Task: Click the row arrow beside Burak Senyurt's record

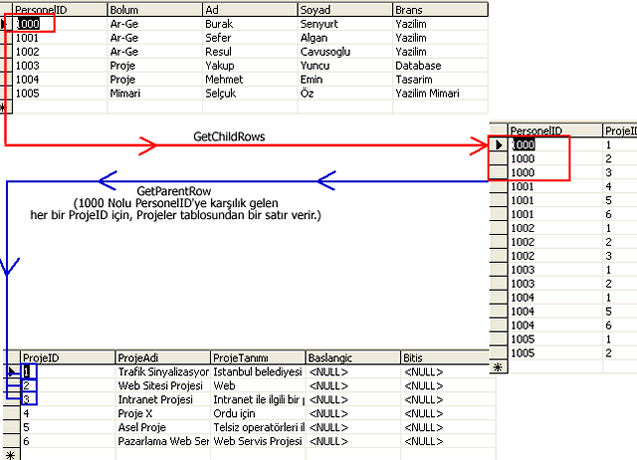Action: [5, 23]
